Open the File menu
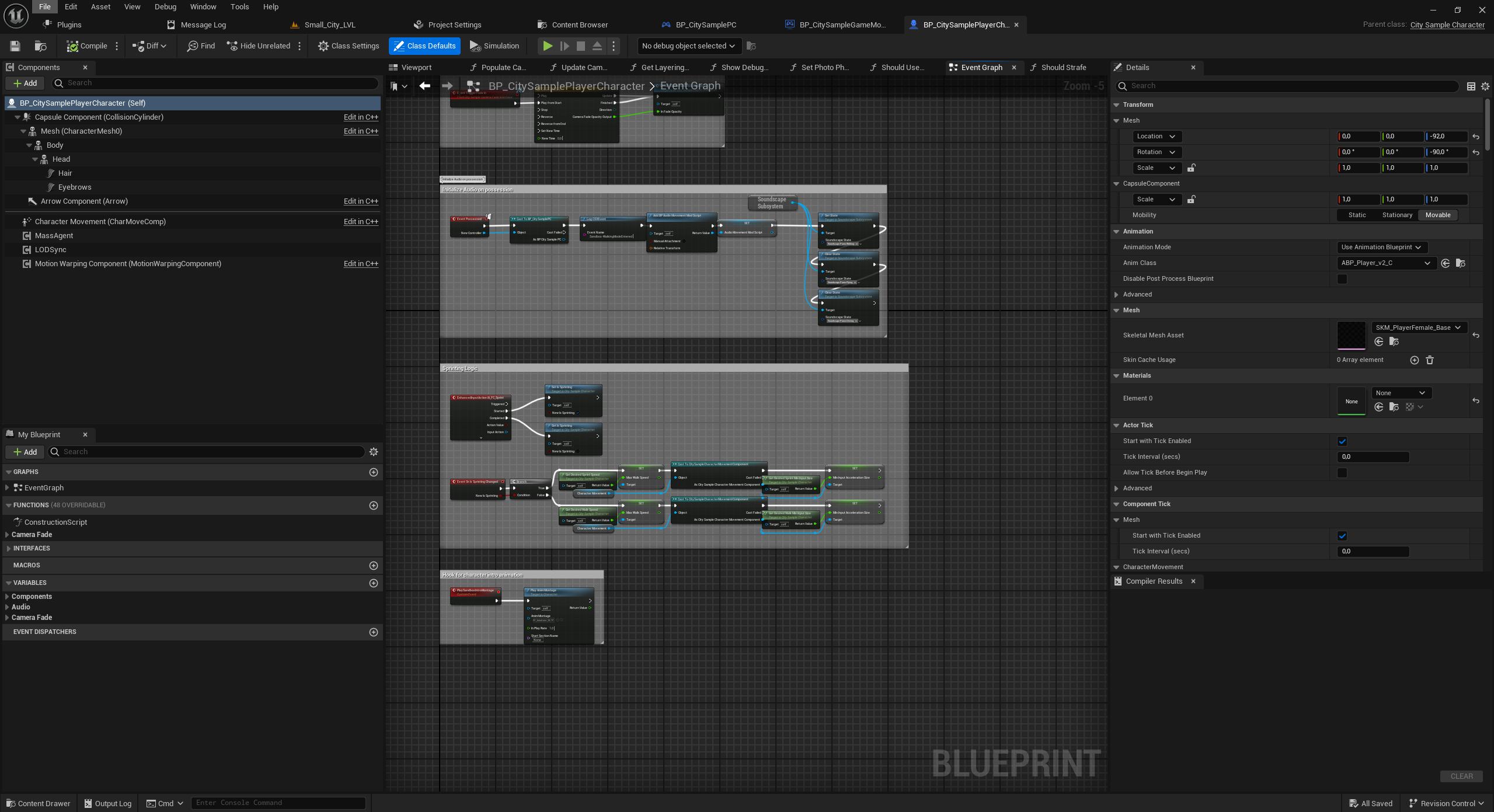The width and height of the screenshot is (1494, 812). (x=45, y=7)
